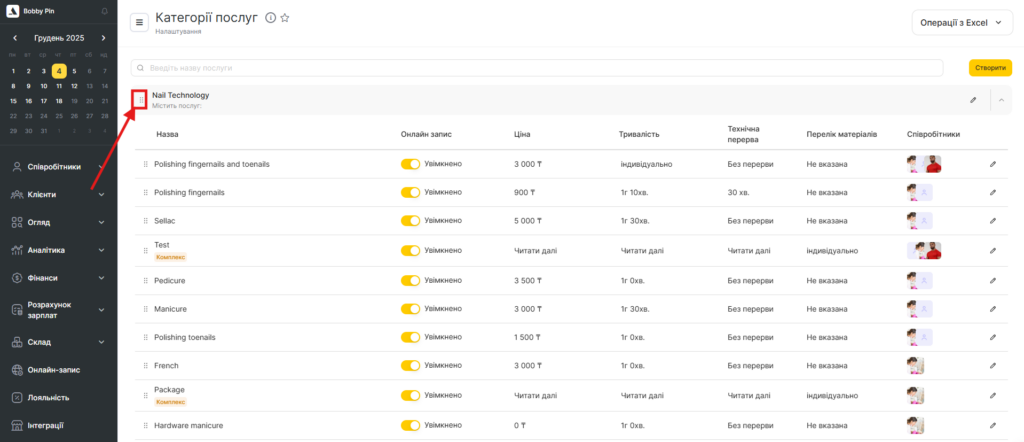Select December 16 in the calendar
Image resolution: width=1024 pixels, height=442 pixels.
click(x=29, y=101)
